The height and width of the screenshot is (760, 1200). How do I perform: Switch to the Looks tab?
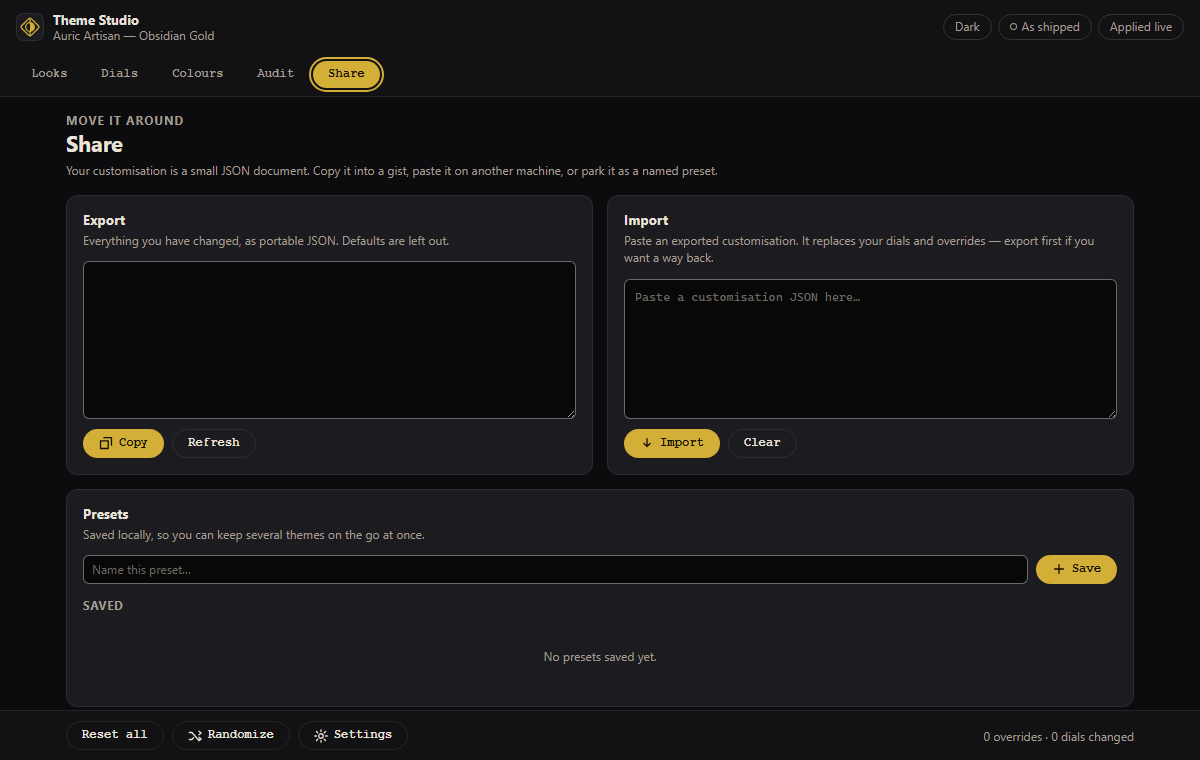point(49,73)
